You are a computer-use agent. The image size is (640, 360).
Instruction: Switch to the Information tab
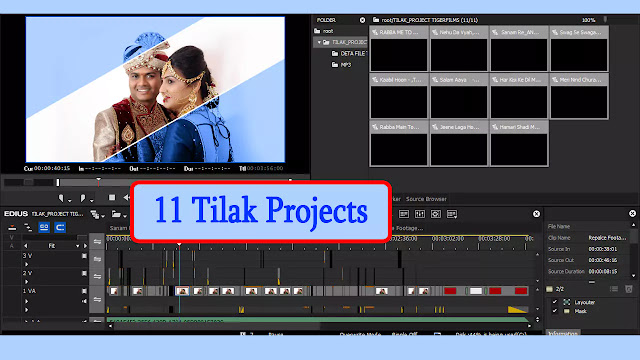click(562, 333)
